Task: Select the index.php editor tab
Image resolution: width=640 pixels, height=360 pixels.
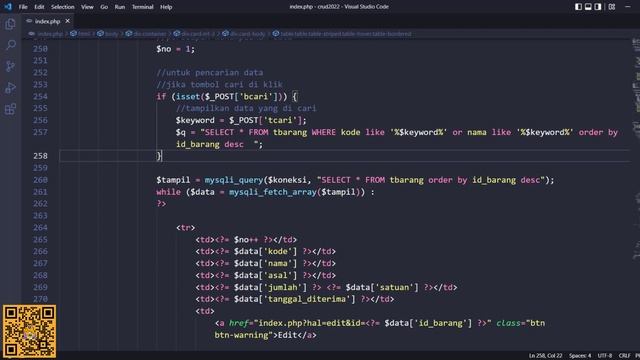Action: pyautogui.click(x=47, y=21)
